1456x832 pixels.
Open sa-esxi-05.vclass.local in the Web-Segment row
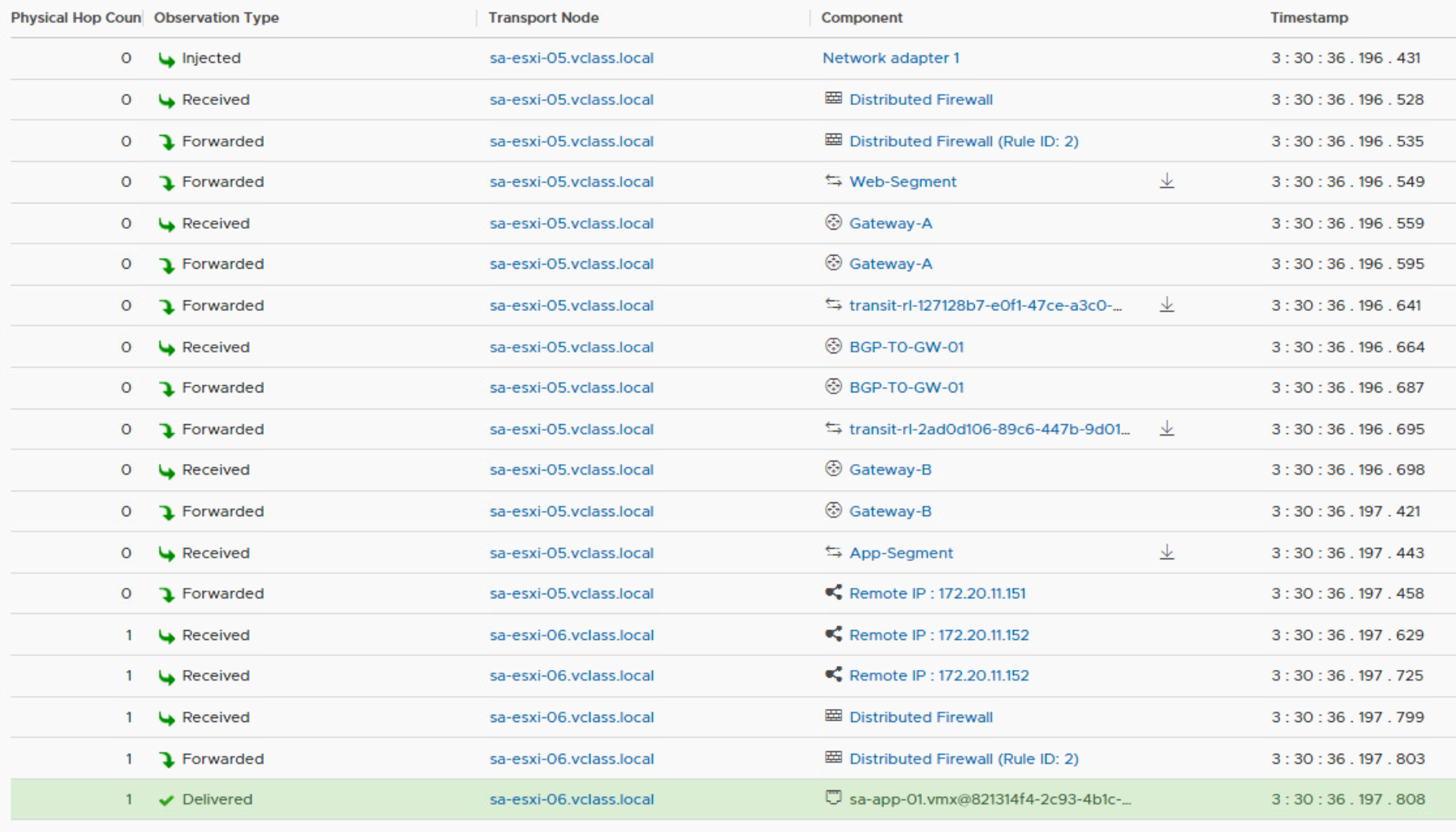coord(572,182)
